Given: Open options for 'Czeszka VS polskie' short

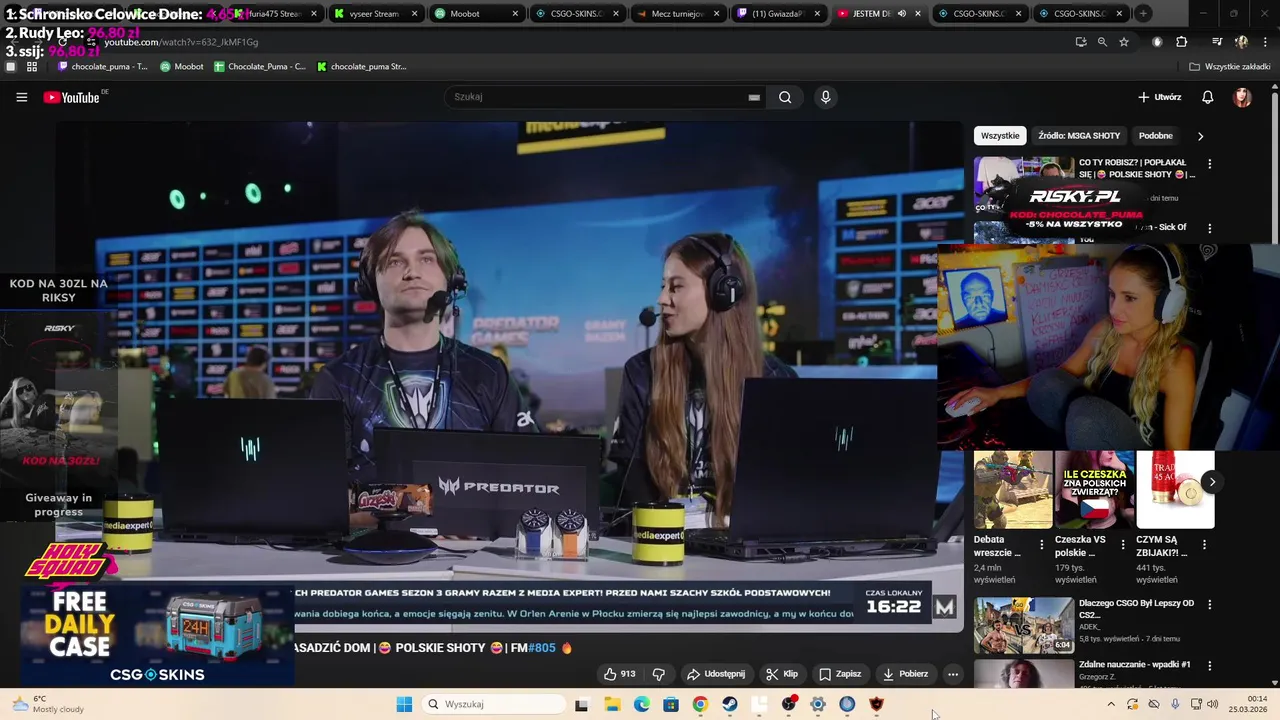Looking at the screenshot, I should point(1122,545).
